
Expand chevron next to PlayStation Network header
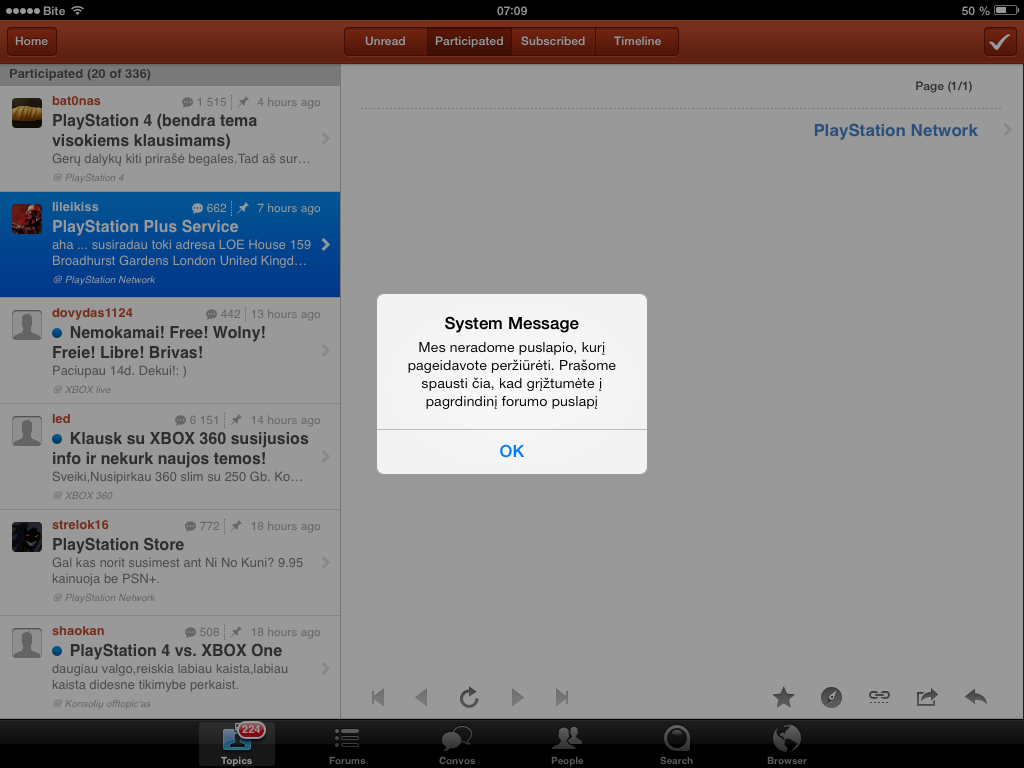tap(1008, 130)
